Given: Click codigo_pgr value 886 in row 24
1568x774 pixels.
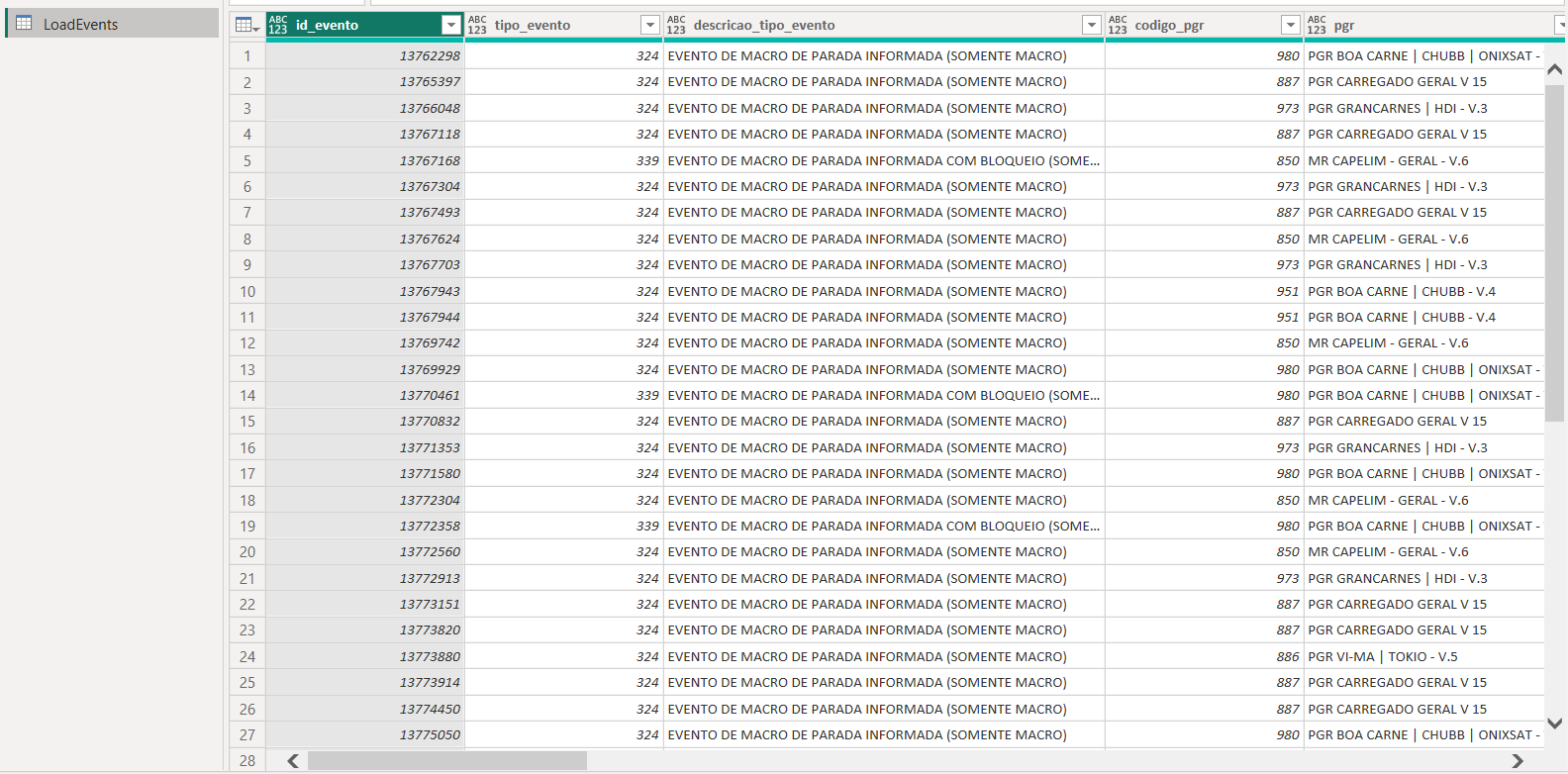Looking at the screenshot, I should 1204,656.
